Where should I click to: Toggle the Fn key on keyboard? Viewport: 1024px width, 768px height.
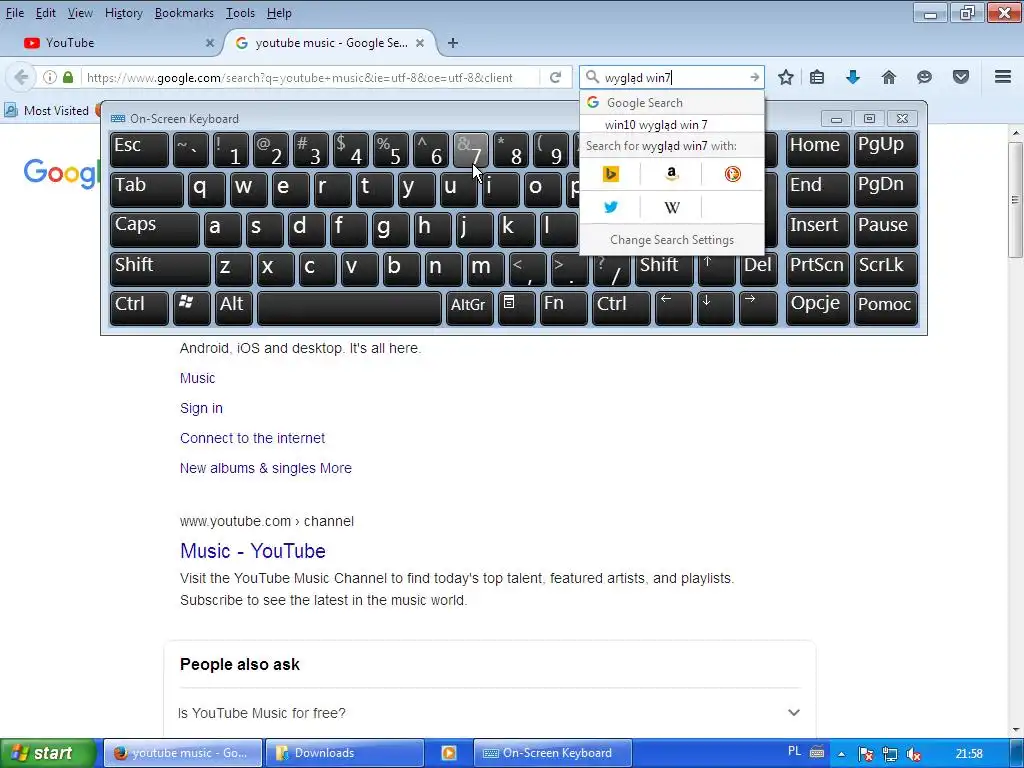coord(564,308)
